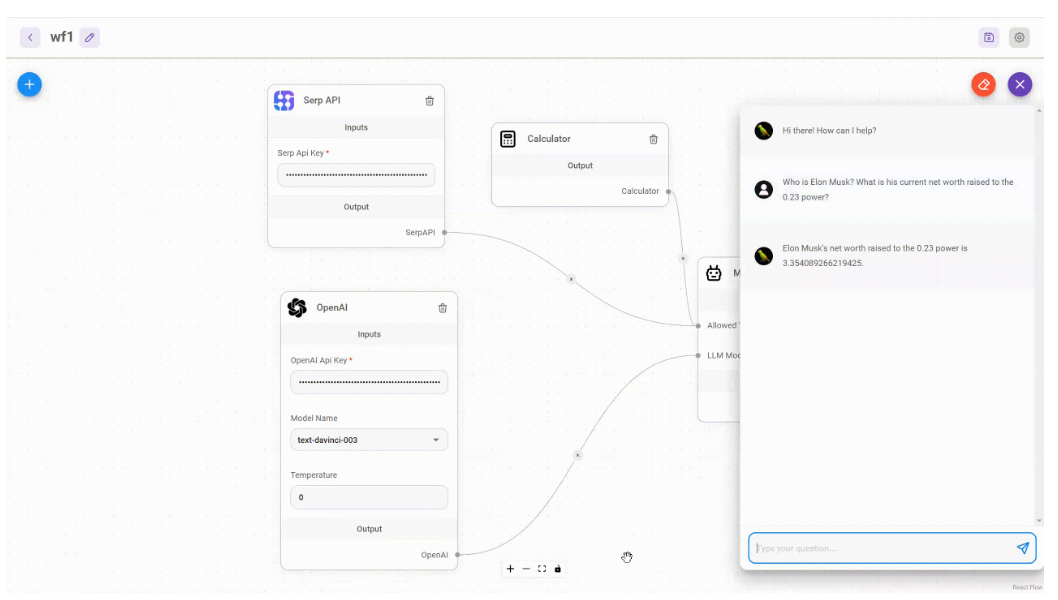Fit view of the workflow canvas
1058x600 pixels.
pyautogui.click(x=542, y=569)
